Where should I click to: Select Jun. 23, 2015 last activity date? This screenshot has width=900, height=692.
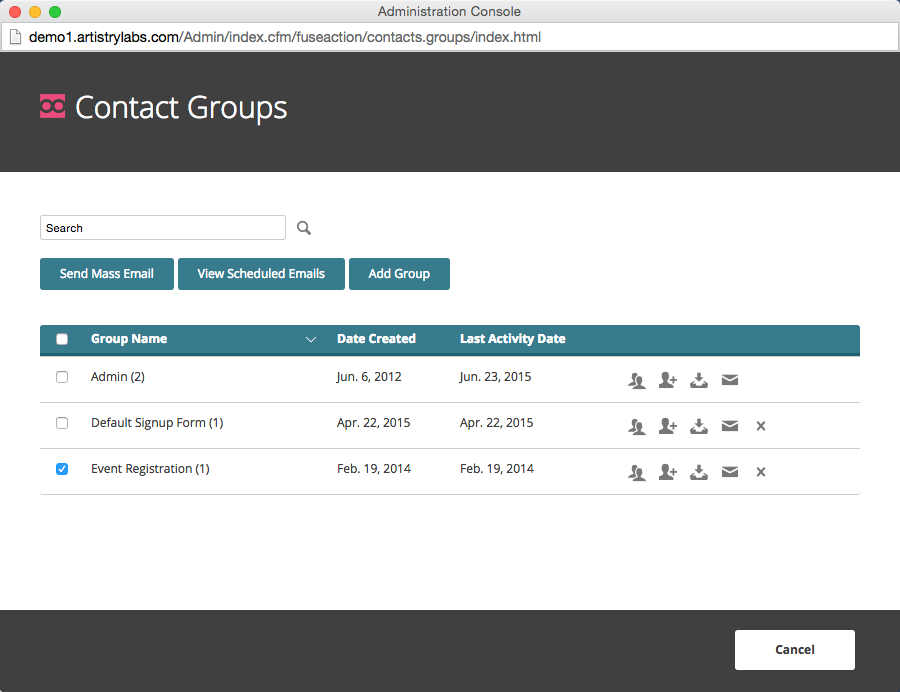coord(495,377)
